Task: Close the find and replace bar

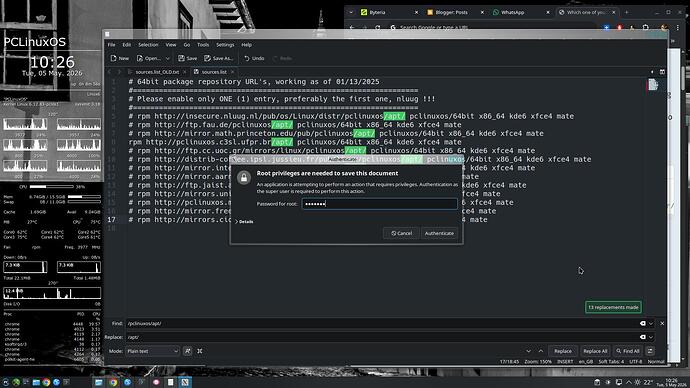Action: [662, 323]
